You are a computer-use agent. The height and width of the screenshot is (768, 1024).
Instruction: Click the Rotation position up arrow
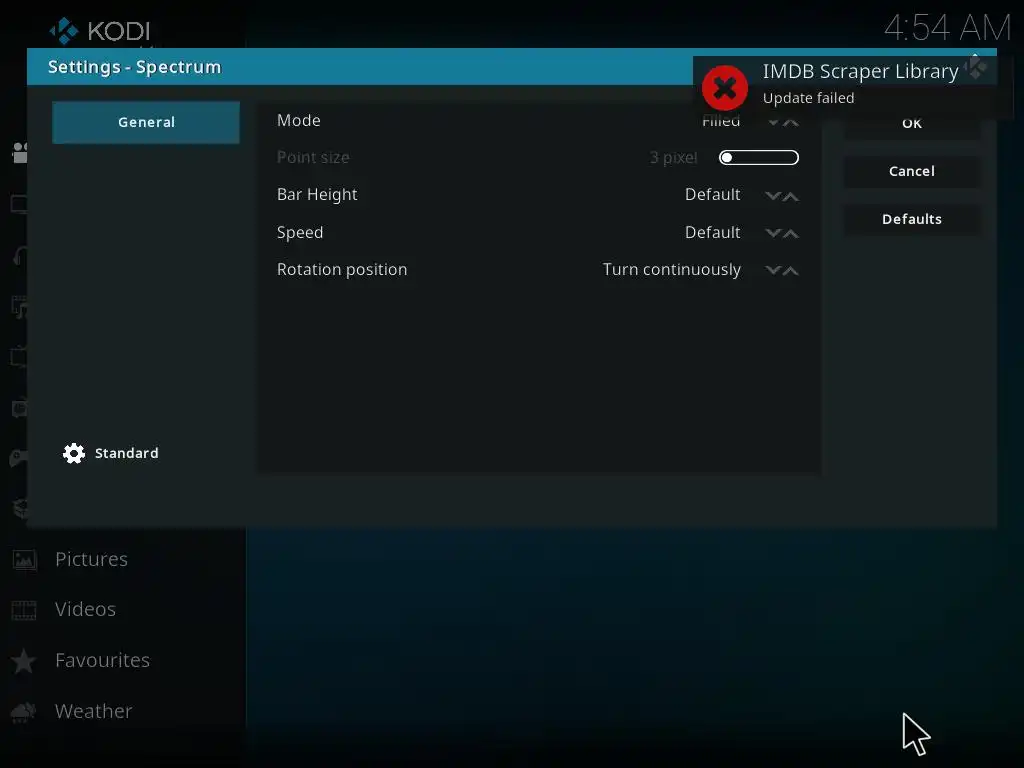(x=791, y=270)
